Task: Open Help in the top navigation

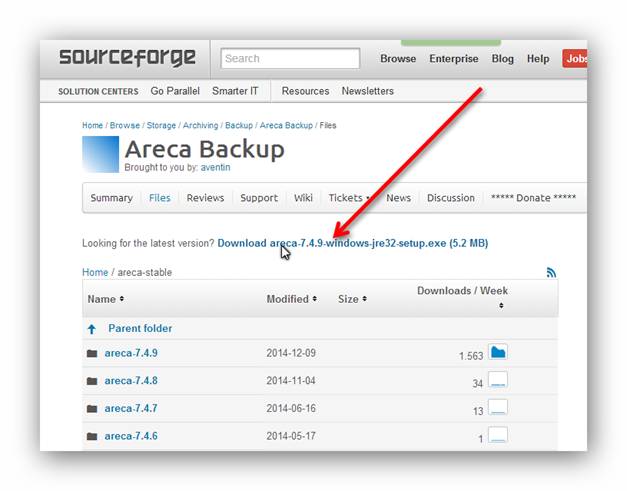Action: (538, 59)
